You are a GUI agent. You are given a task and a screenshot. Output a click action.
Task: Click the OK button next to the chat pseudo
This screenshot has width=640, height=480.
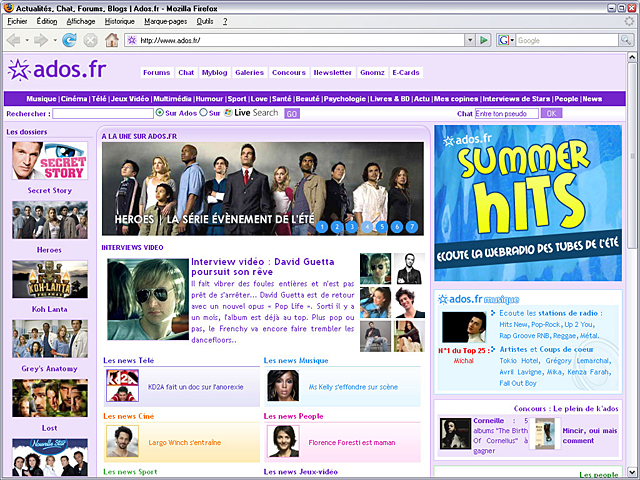point(551,113)
